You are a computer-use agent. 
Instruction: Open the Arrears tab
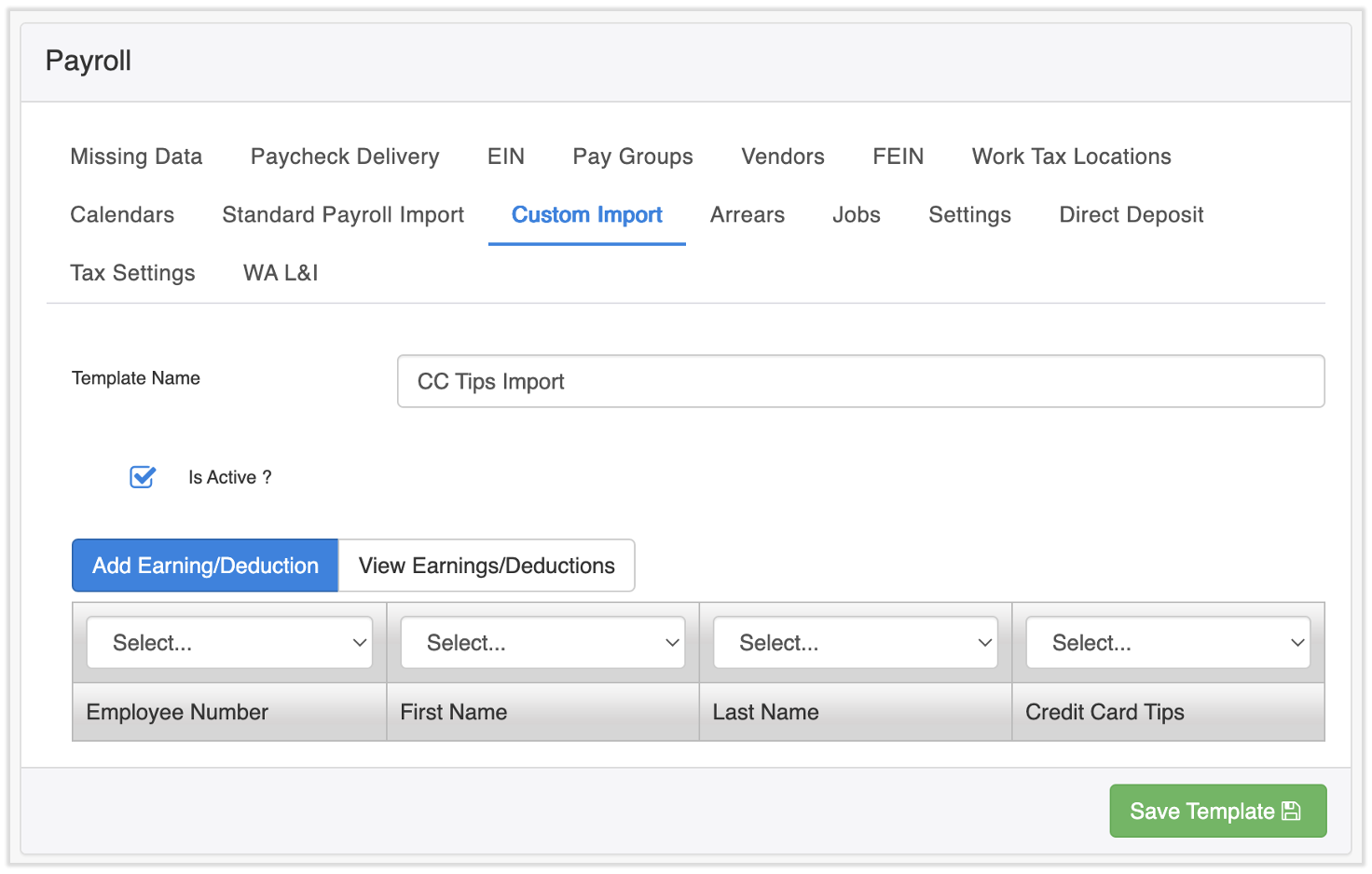pyautogui.click(x=747, y=214)
